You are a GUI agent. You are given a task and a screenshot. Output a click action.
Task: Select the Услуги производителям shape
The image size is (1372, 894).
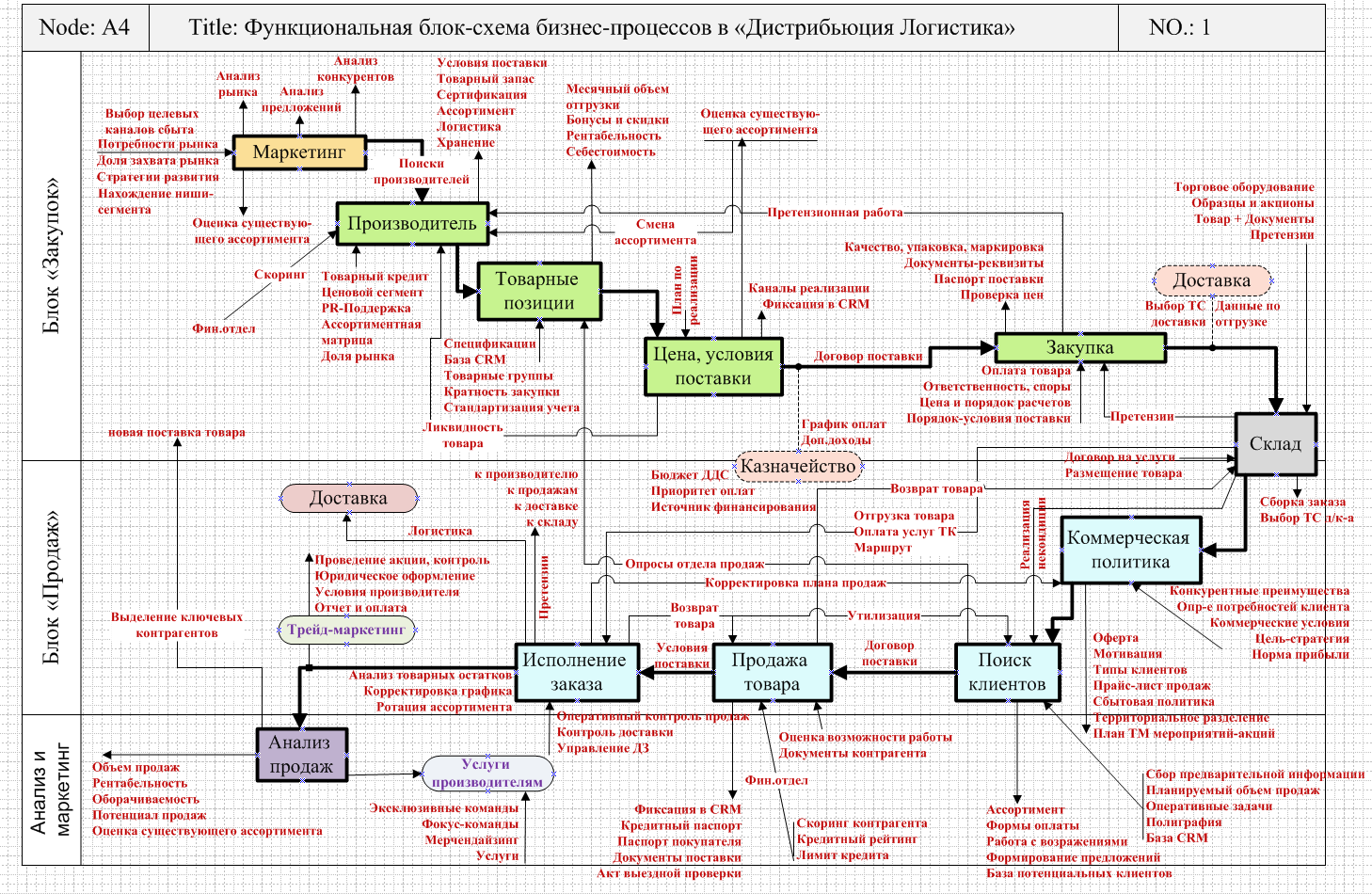[487, 774]
